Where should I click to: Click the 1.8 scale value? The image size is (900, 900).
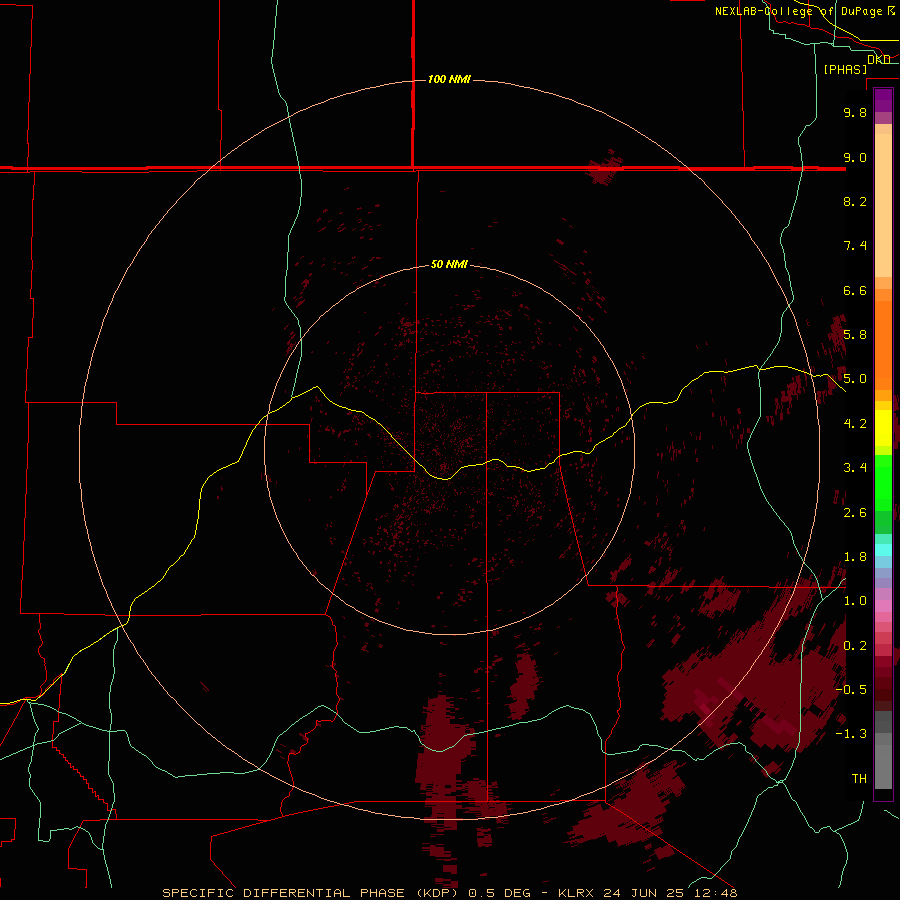(x=855, y=557)
